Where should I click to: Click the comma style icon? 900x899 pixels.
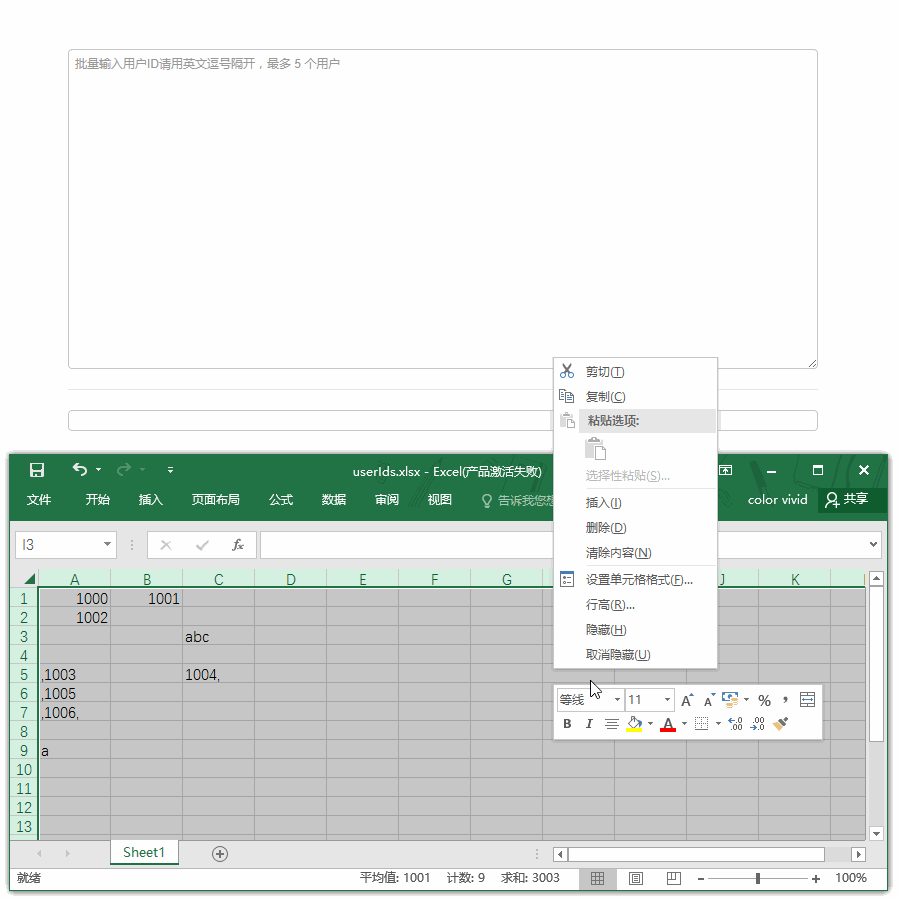785,699
